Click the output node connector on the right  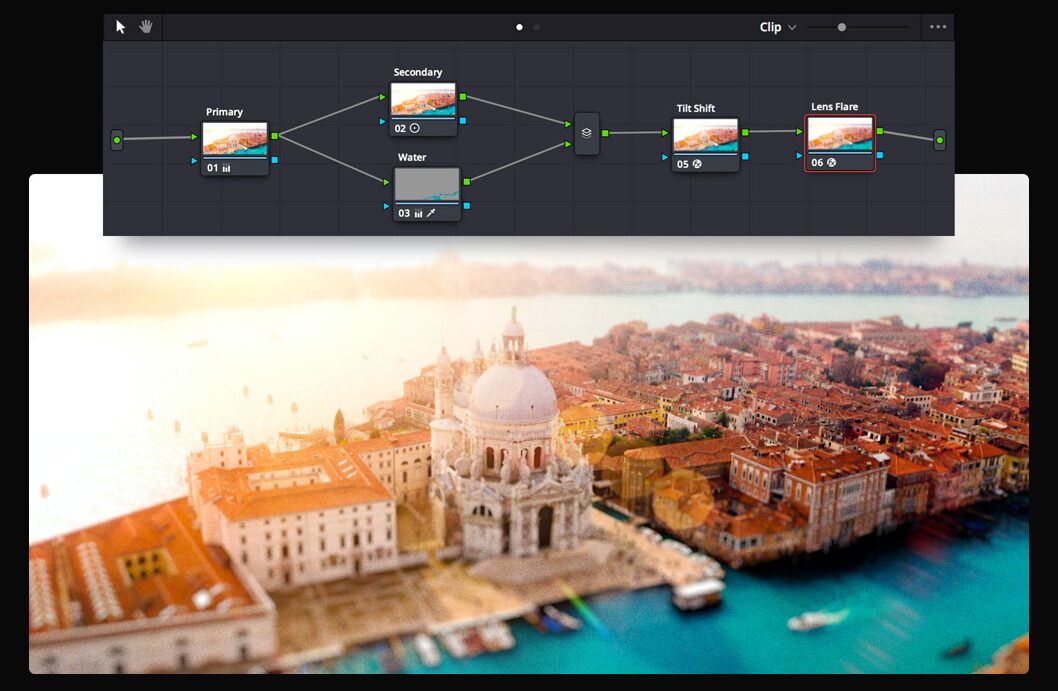click(939, 140)
